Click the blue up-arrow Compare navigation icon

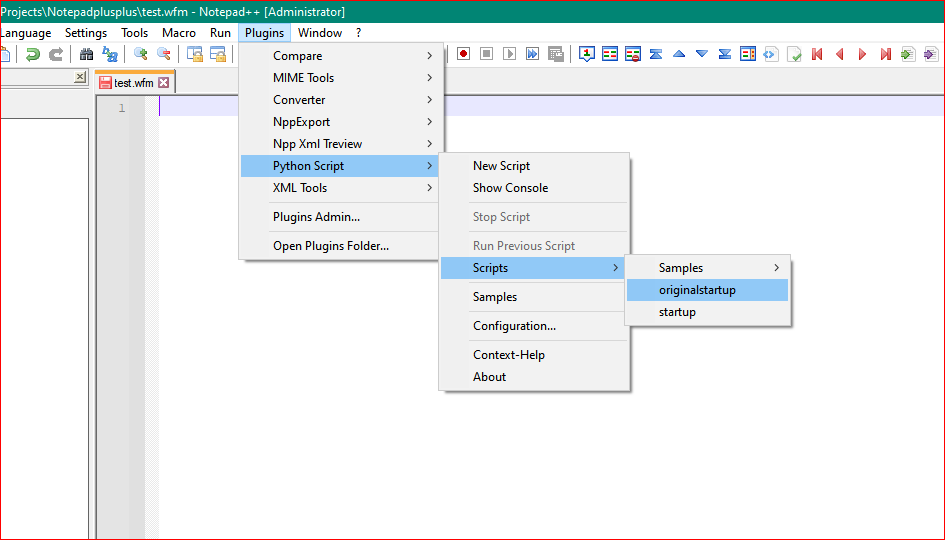[x=679, y=54]
